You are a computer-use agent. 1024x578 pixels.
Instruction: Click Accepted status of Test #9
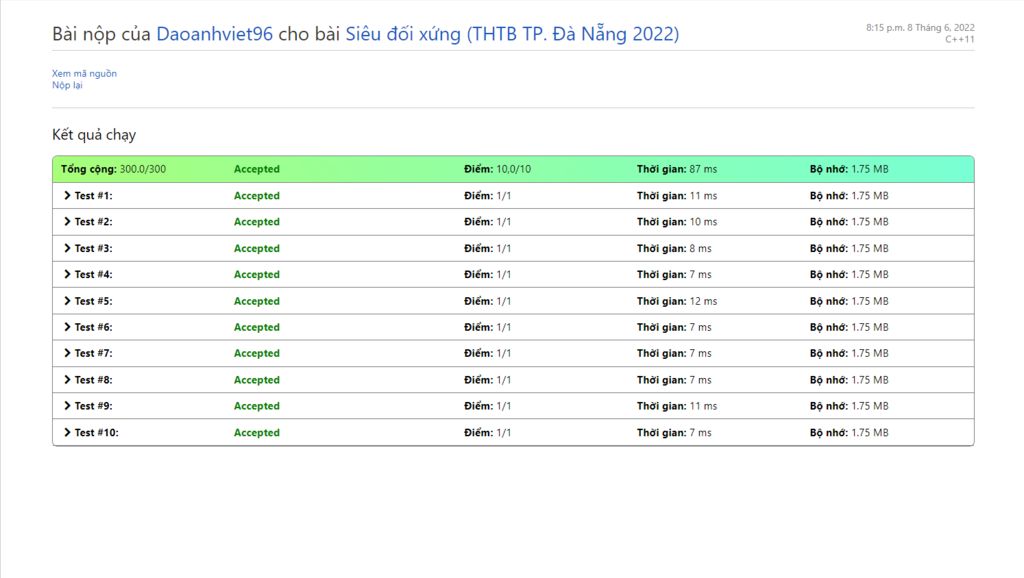pos(257,406)
